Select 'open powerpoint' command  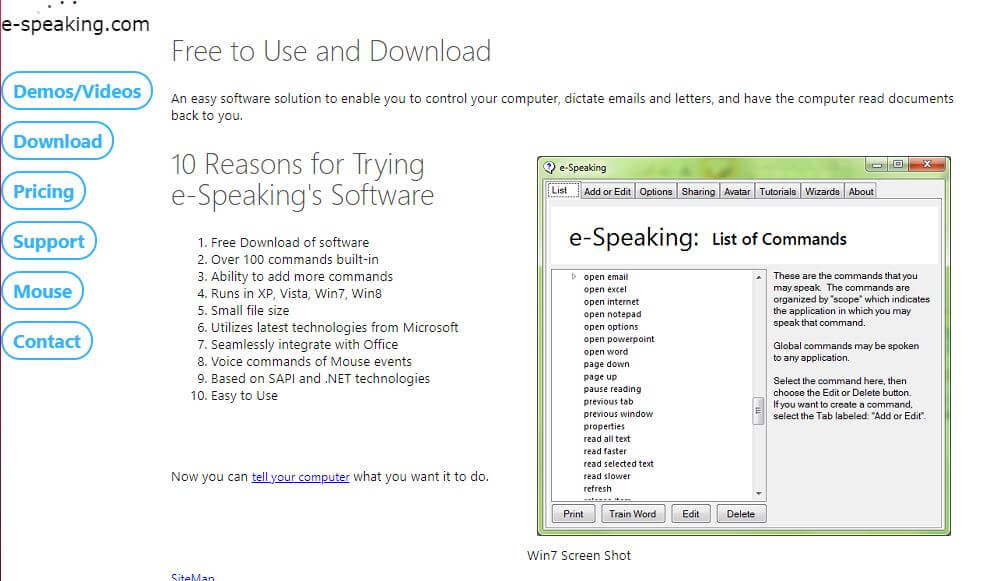click(619, 339)
